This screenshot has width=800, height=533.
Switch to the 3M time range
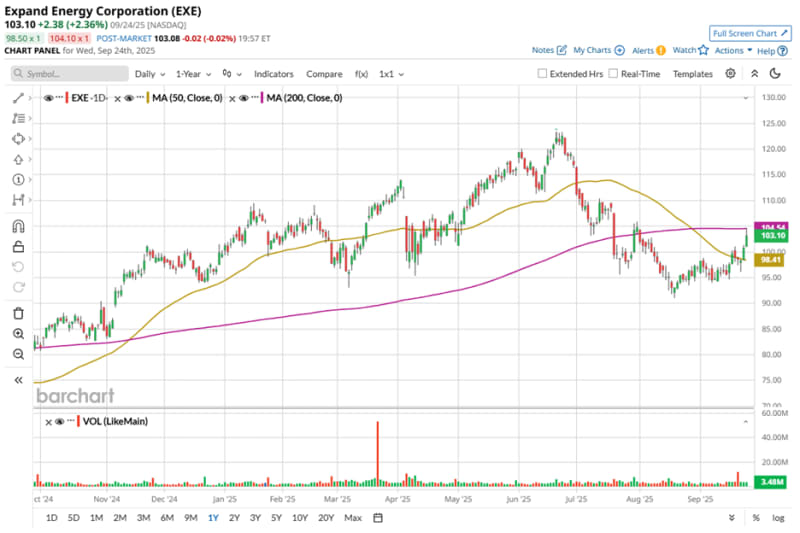click(x=143, y=517)
